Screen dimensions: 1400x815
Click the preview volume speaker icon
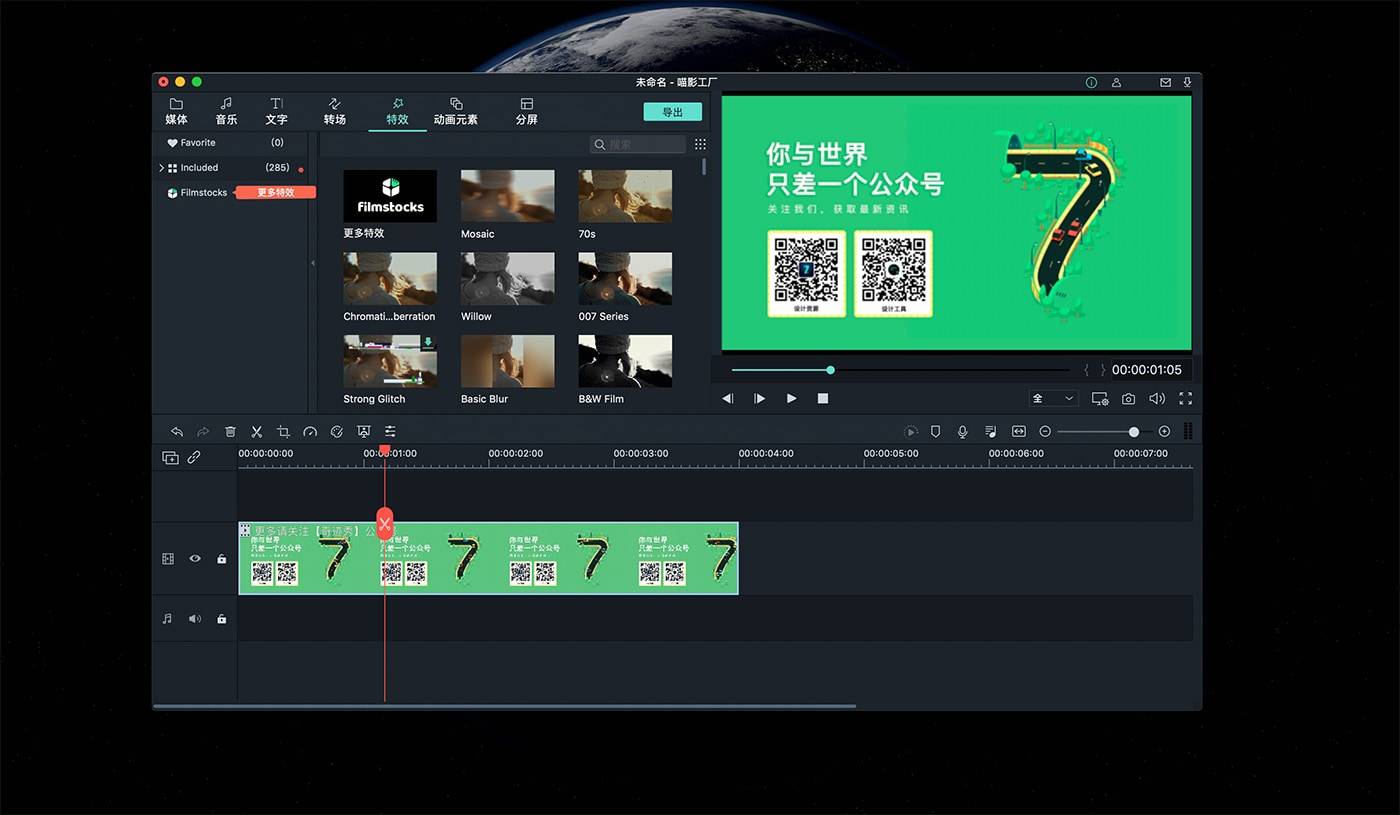[x=1157, y=398]
